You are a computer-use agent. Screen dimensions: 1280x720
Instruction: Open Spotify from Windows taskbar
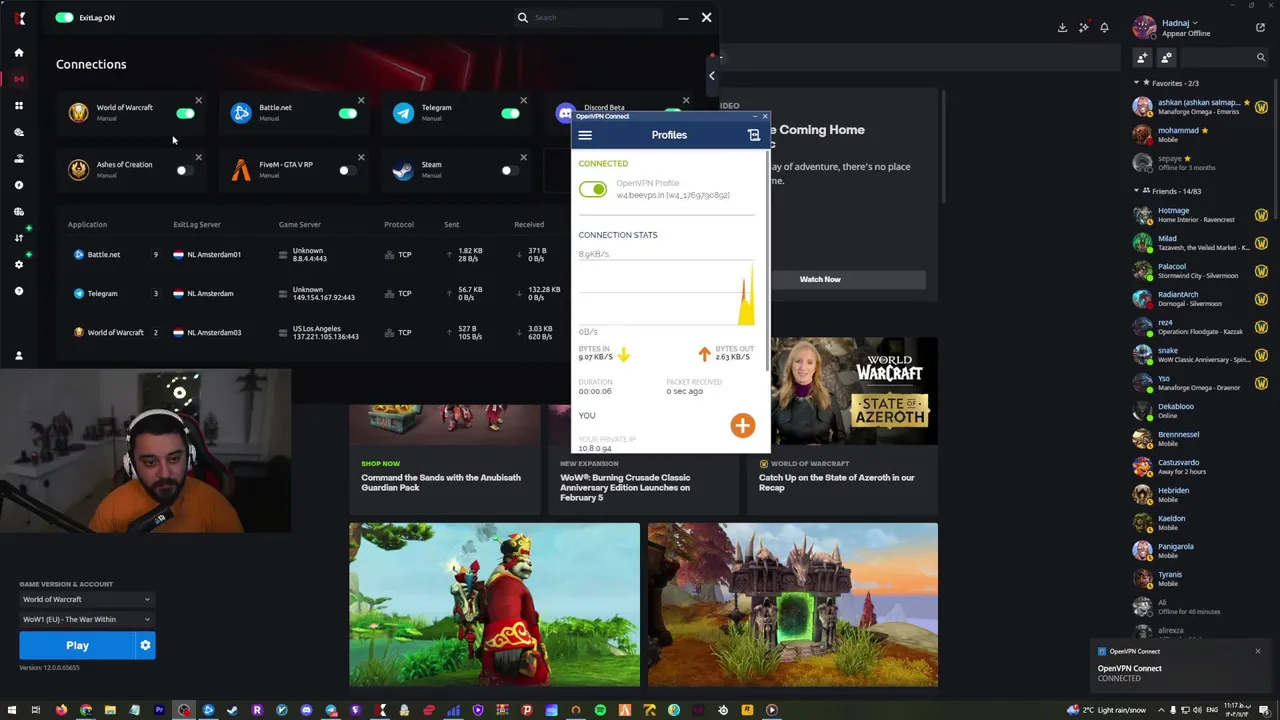coord(600,710)
